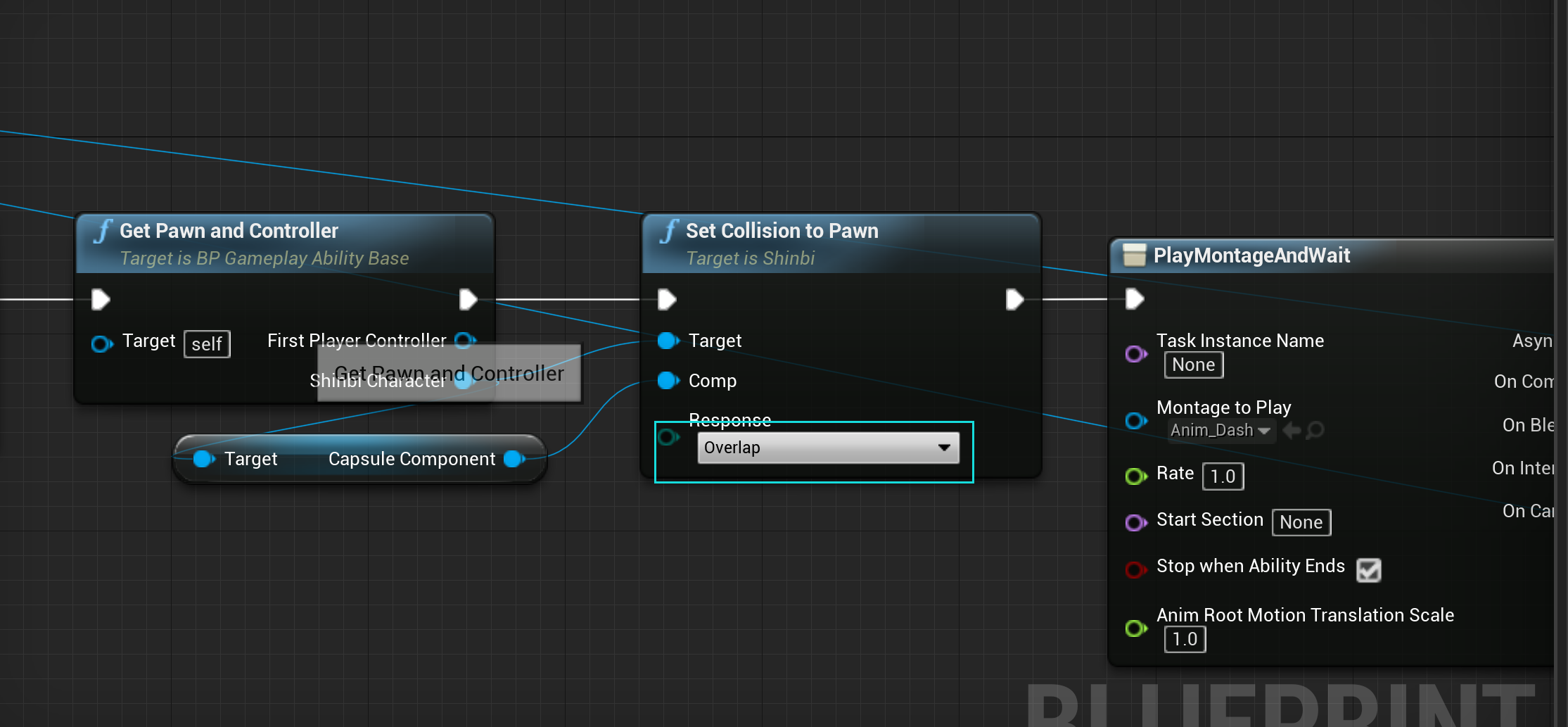Image resolution: width=1568 pixels, height=727 pixels.
Task: Click the Shinbi Character output pin
Action: [464, 381]
